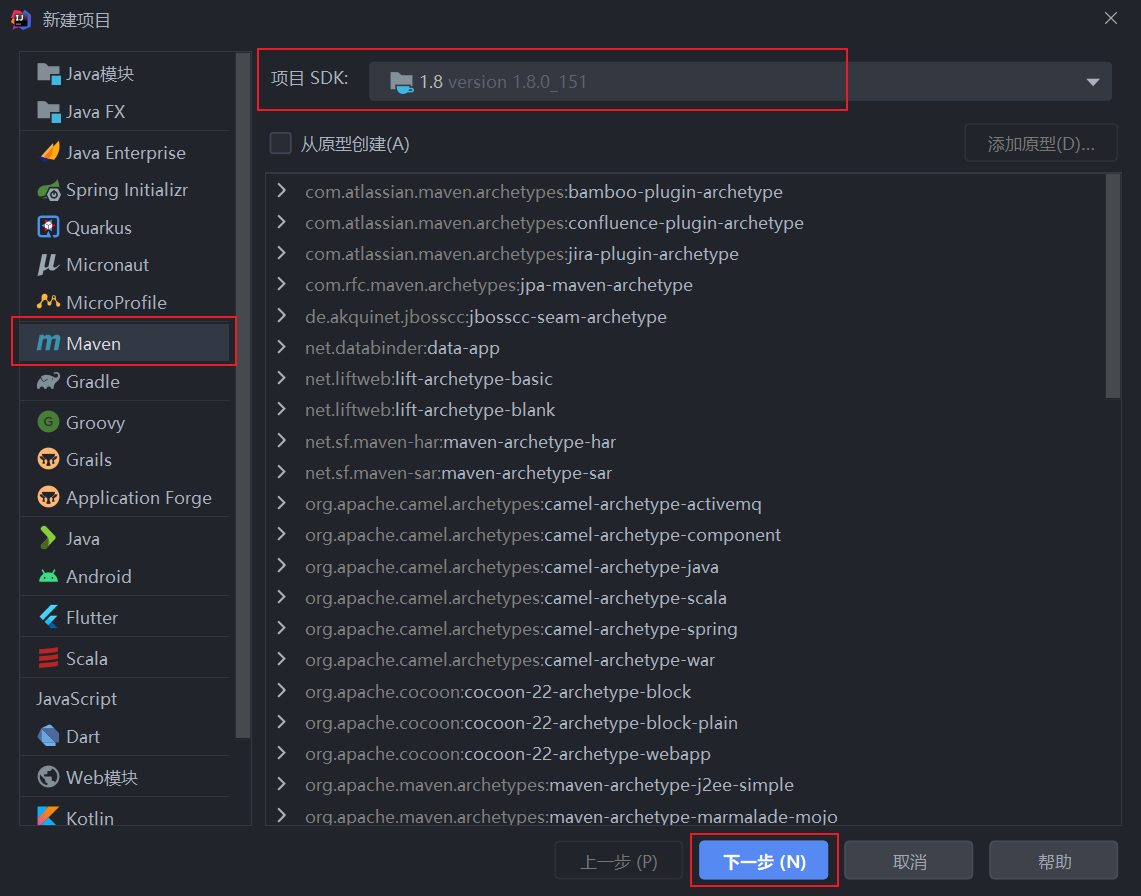Click the 取消 button
The height and width of the screenshot is (896, 1141).
pyautogui.click(x=909, y=861)
